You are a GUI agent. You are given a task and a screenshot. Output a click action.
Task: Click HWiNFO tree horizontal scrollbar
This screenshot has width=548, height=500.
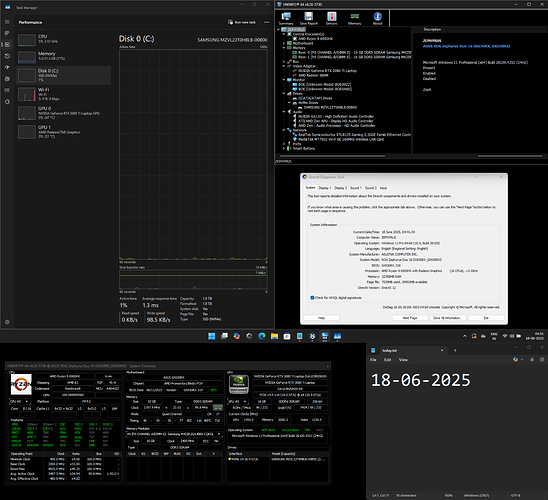pos(333,156)
